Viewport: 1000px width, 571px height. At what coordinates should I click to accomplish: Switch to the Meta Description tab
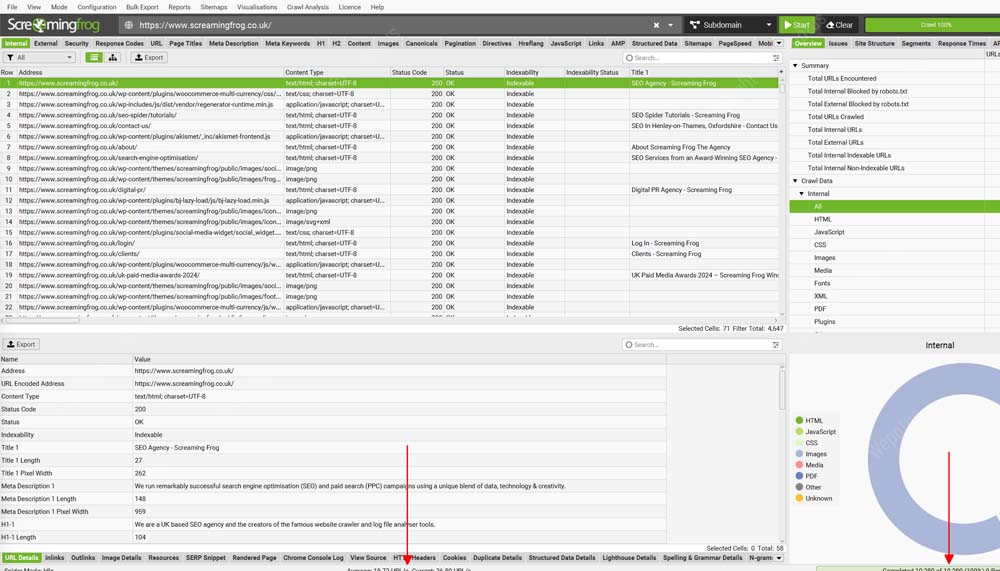233,43
